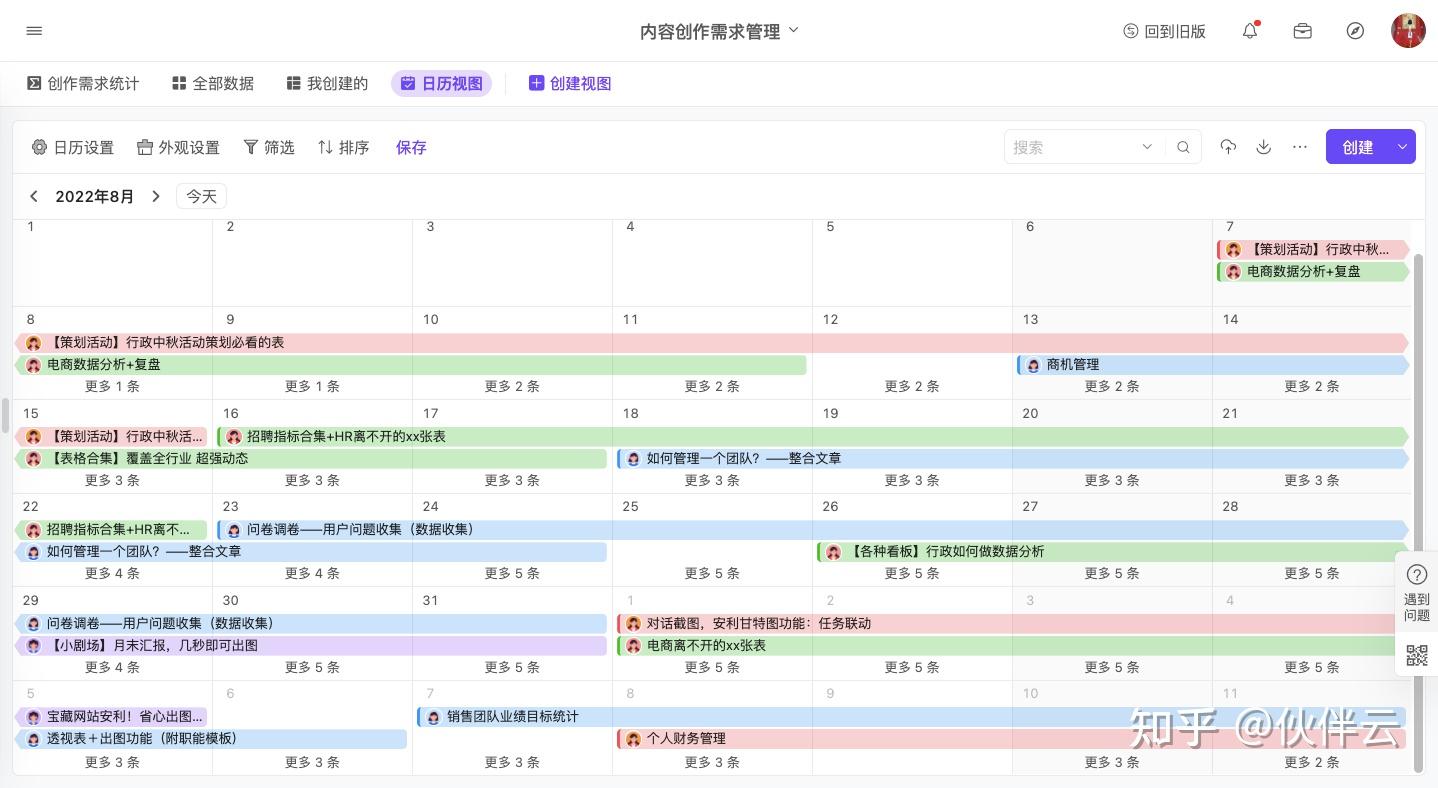Image resolution: width=1438 pixels, height=788 pixels.
Task: Select the August 4 date cell
Action: pyautogui.click(x=712, y=262)
